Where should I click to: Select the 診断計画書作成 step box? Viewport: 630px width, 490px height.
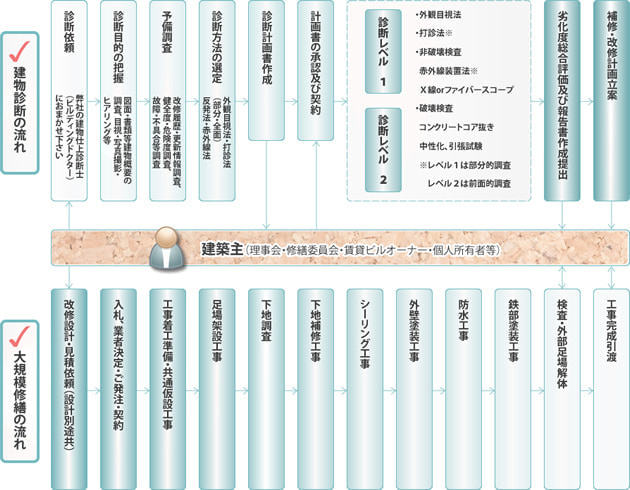266,70
